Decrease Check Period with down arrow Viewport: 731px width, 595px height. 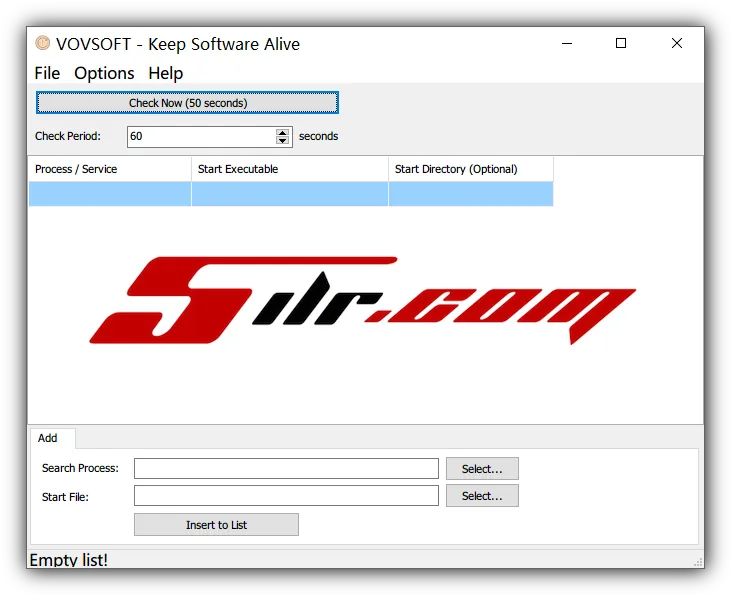pos(283,141)
